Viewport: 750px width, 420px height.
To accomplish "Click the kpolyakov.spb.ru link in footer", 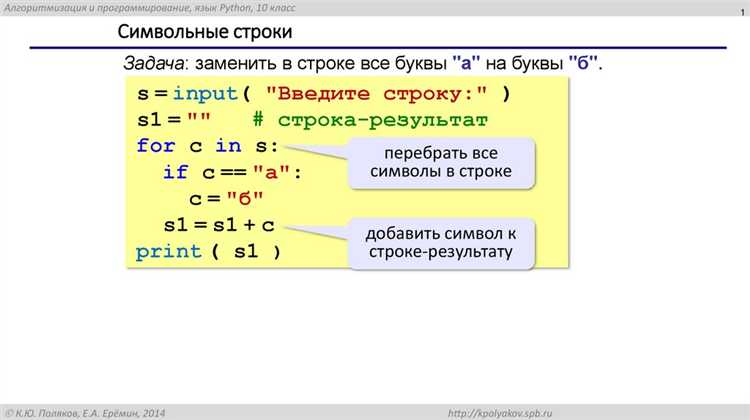I will pyautogui.click(x=500, y=413).
